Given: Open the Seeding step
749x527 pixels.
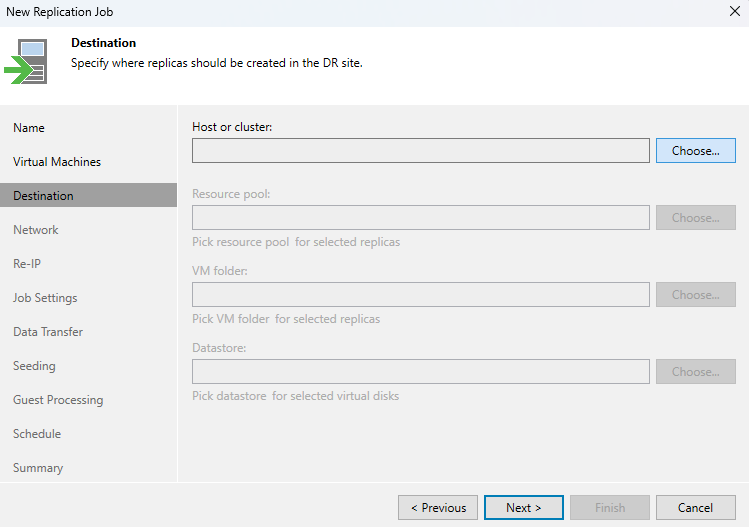Looking at the screenshot, I should point(34,366).
